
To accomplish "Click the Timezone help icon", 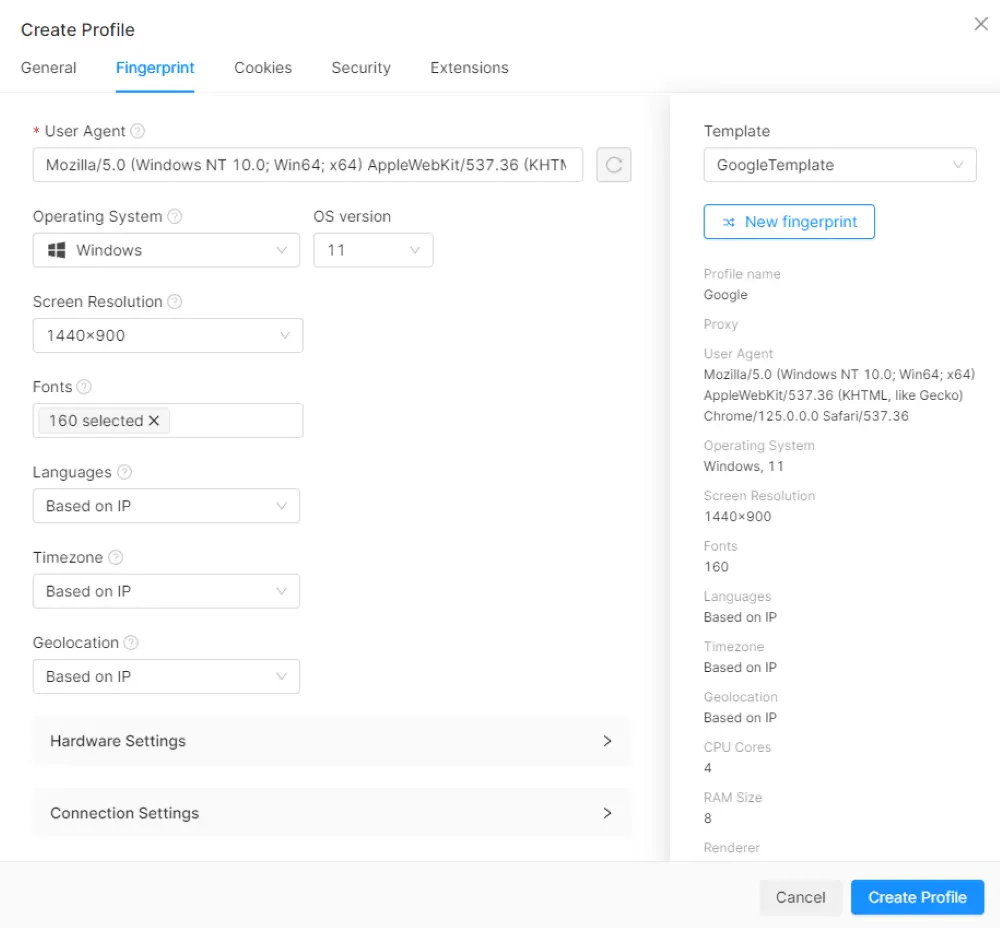I will [x=115, y=557].
